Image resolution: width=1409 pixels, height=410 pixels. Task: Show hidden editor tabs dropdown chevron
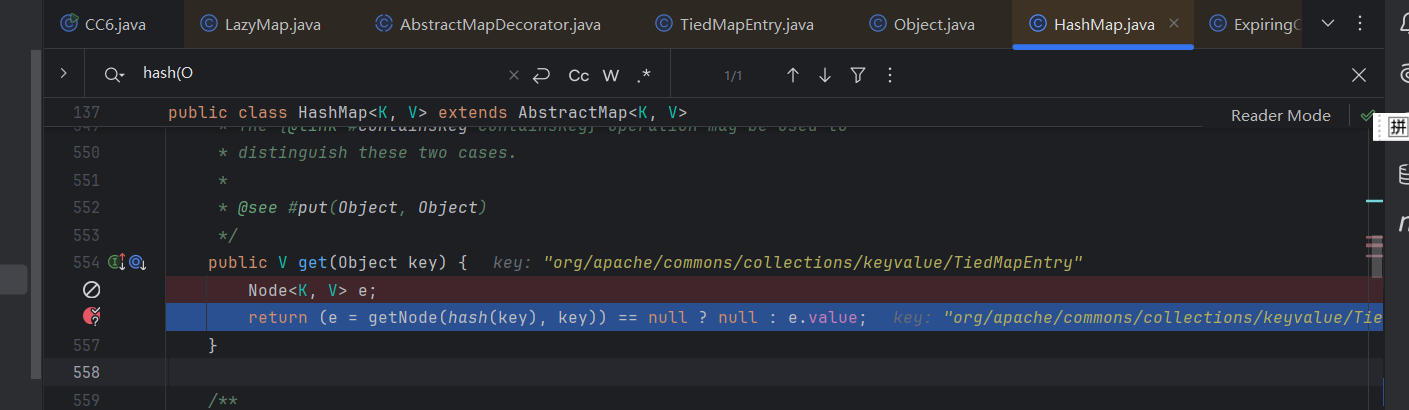pos(1327,23)
